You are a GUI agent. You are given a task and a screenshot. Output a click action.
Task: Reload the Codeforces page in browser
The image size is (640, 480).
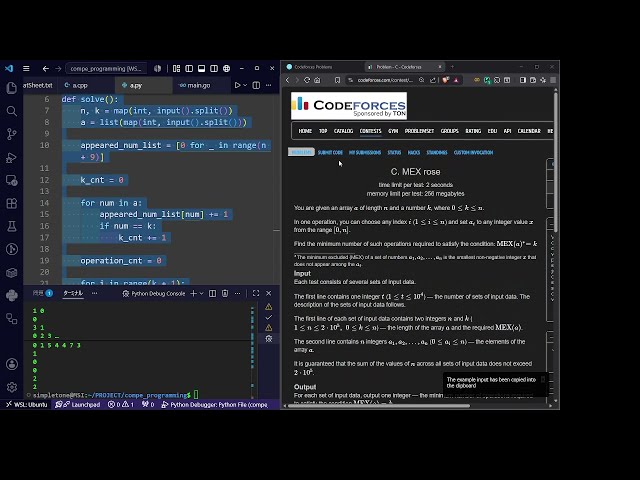307,80
